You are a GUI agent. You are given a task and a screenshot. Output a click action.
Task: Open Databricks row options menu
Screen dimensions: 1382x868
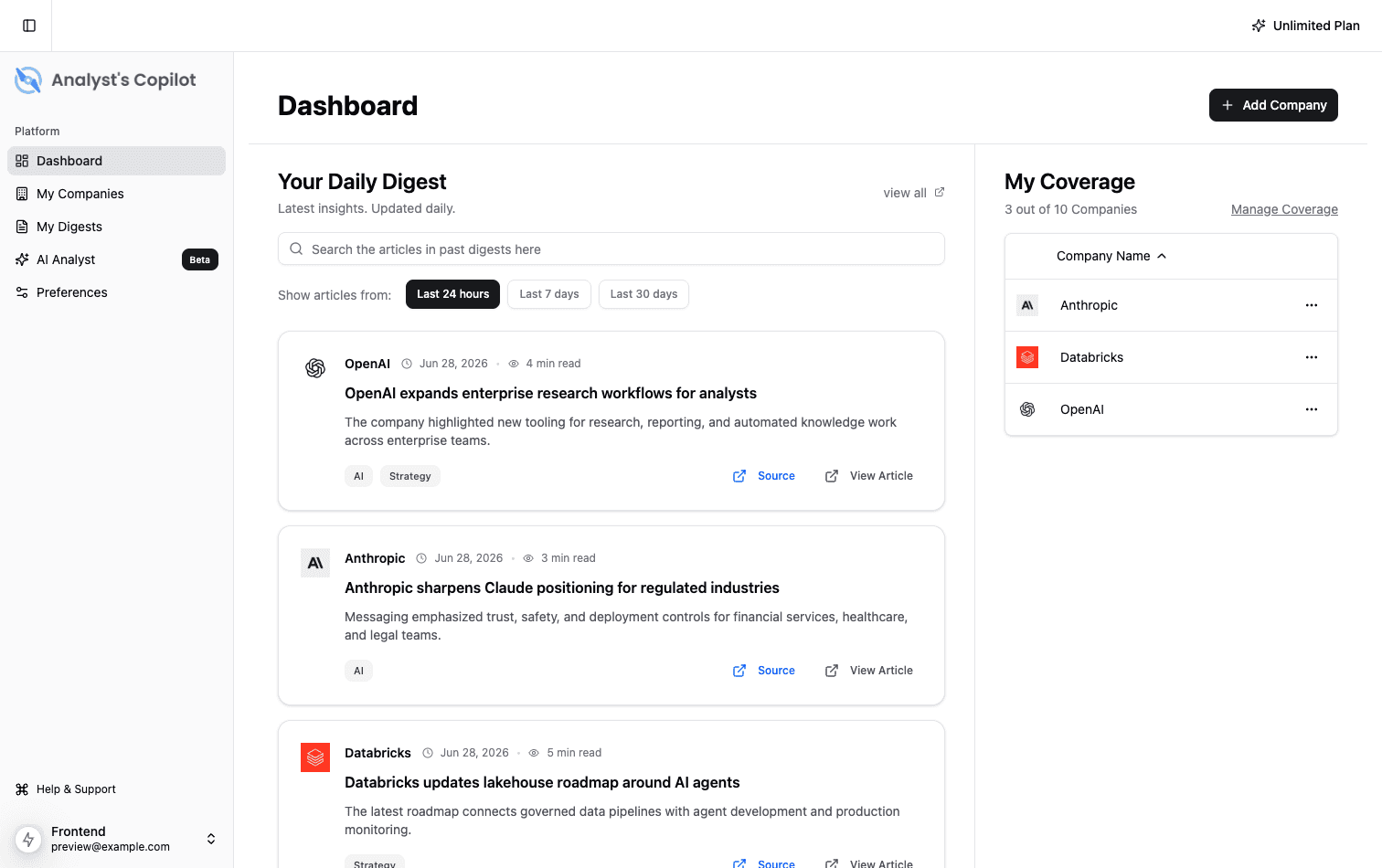click(x=1312, y=357)
